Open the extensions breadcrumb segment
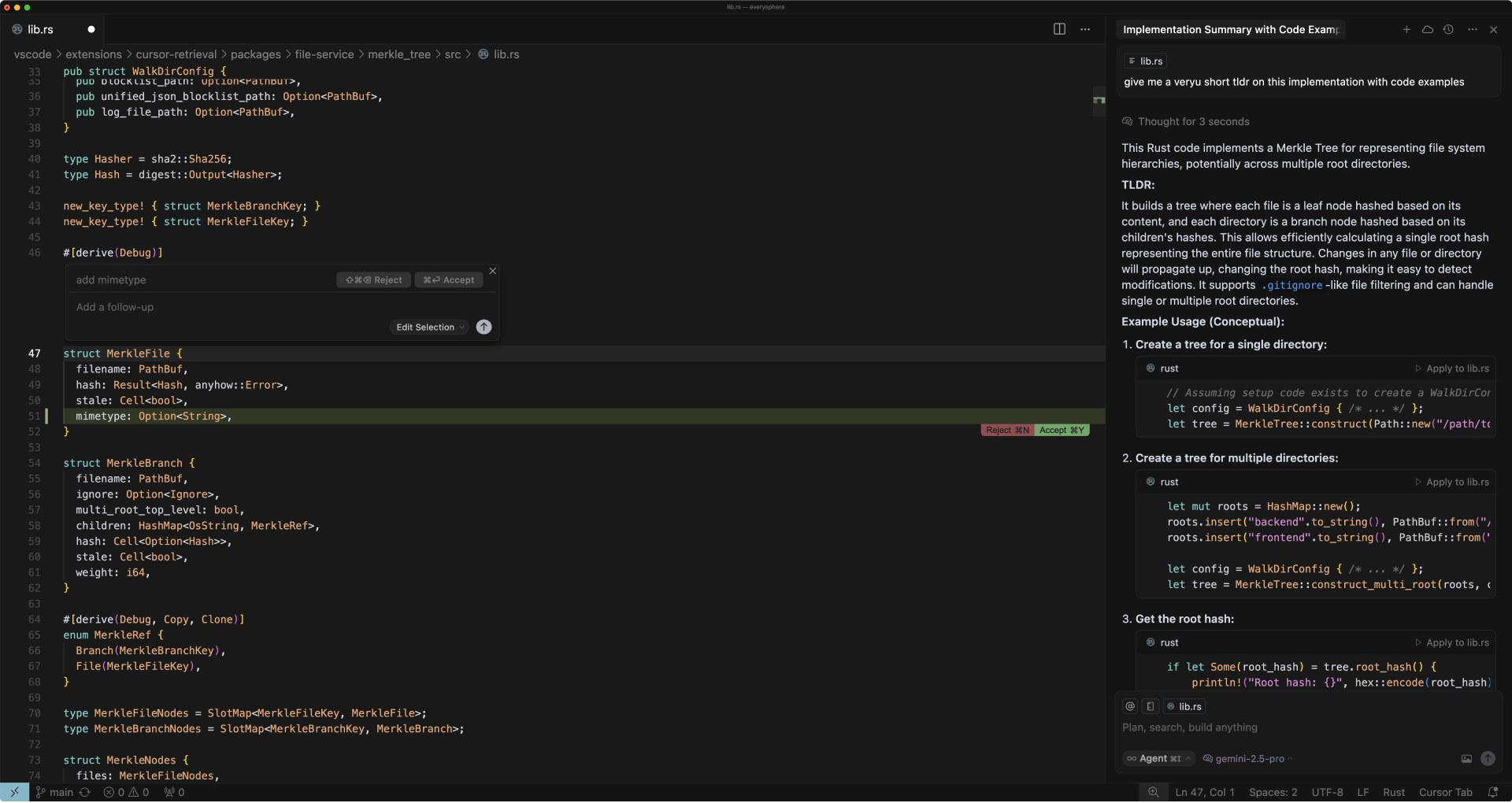This screenshot has height=803, width=1512. pos(94,54)
